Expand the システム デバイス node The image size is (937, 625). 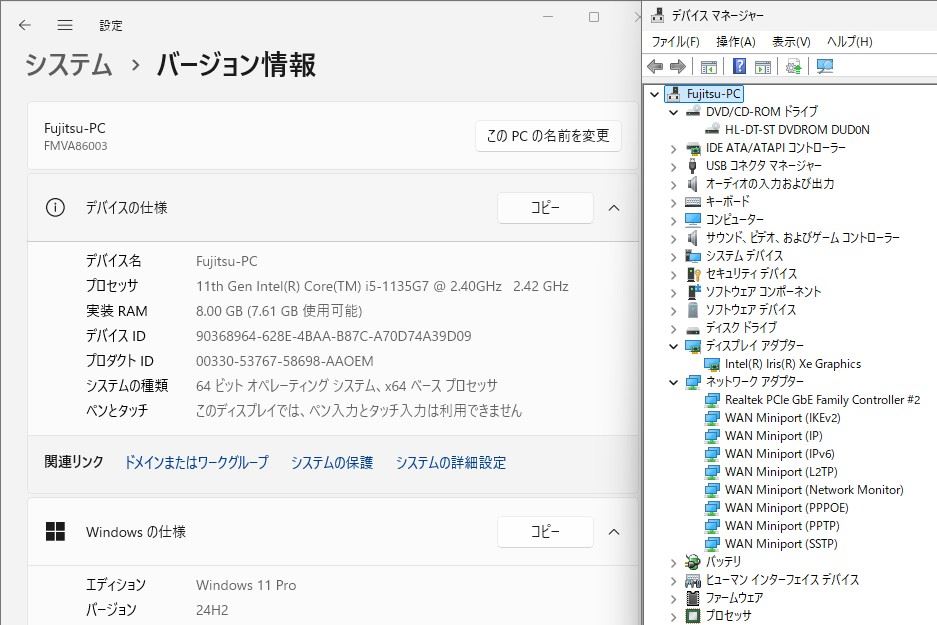point(673,257)
